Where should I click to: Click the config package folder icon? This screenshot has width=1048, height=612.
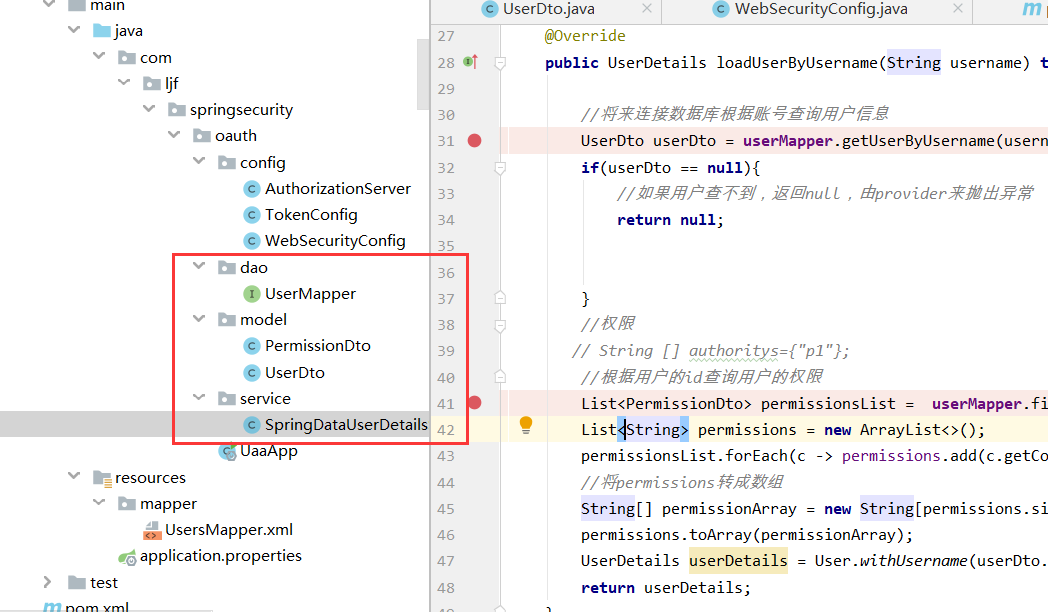tap(227, 163)
